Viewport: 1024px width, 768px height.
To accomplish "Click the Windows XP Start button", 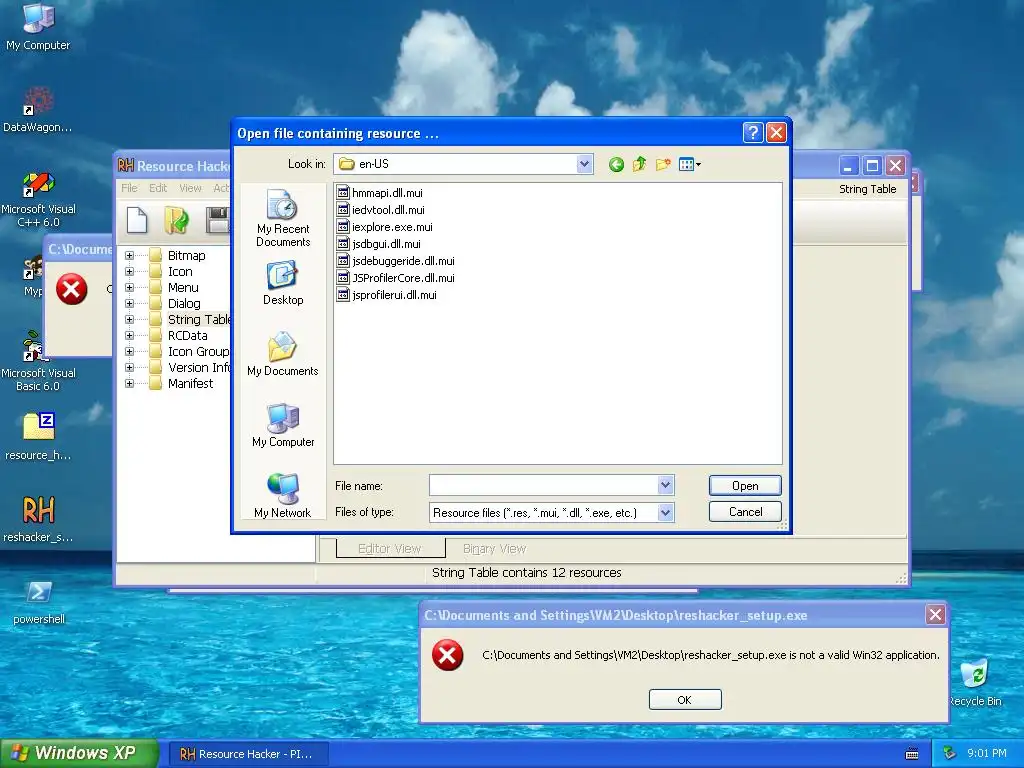I will click(x=78, y=753).
